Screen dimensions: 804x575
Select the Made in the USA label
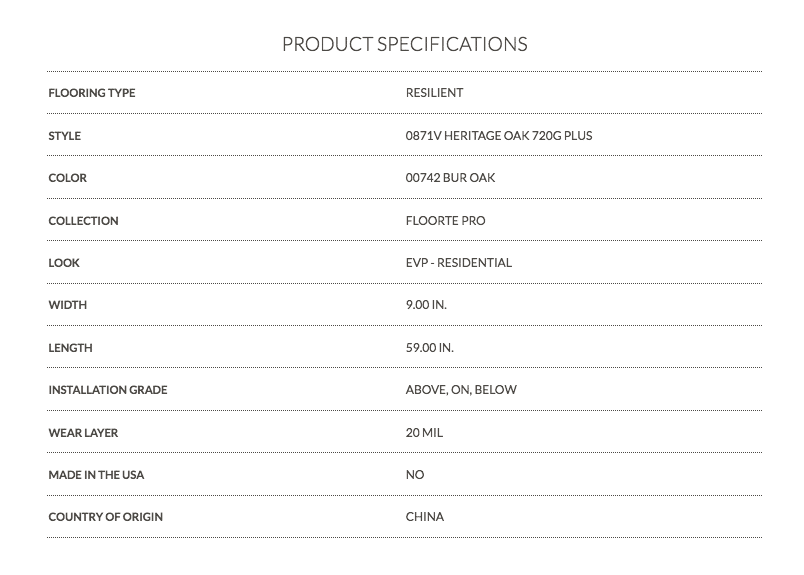(96, 475)
